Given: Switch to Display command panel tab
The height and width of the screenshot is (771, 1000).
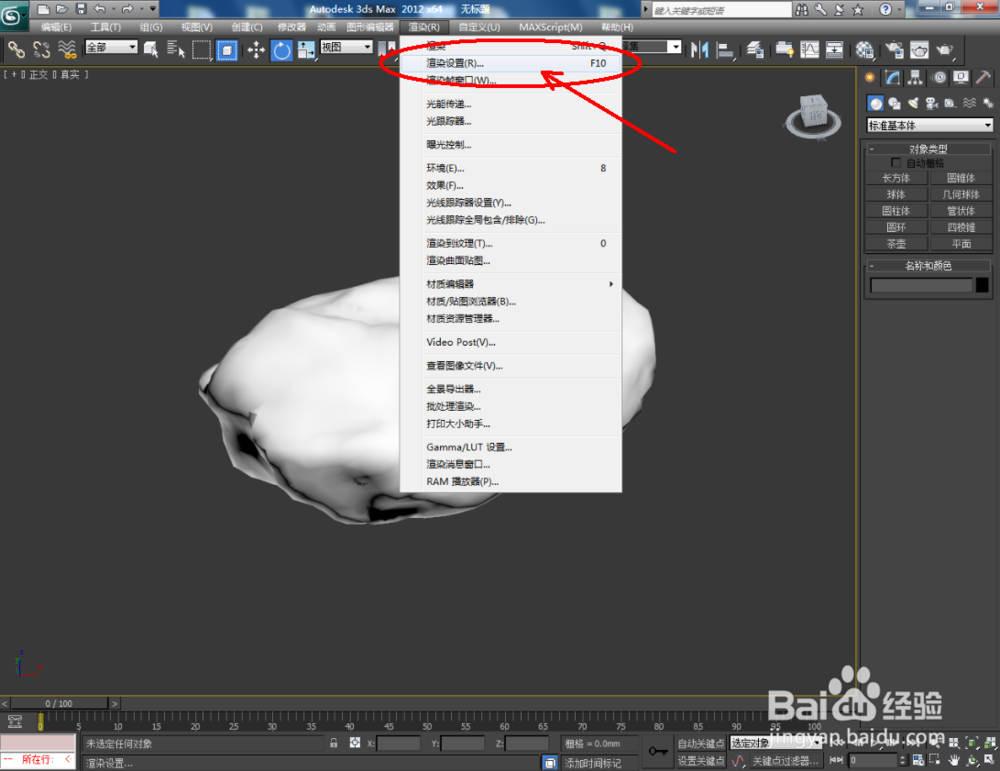Looking at the screenshot, I should point(961,78).
